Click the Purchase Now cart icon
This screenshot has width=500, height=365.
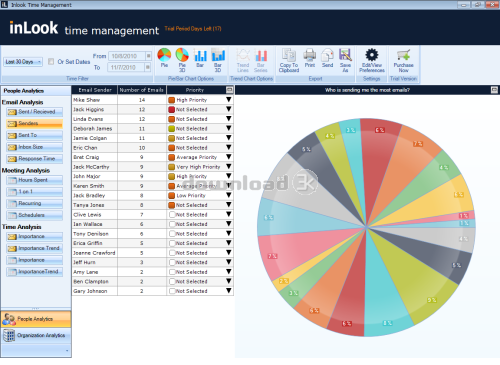click(403, 55)
